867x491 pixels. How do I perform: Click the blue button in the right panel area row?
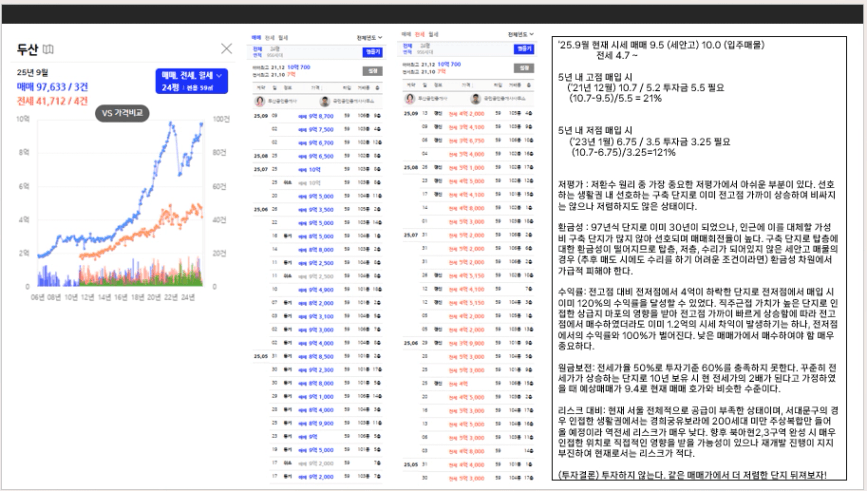[x=524, y=49]
